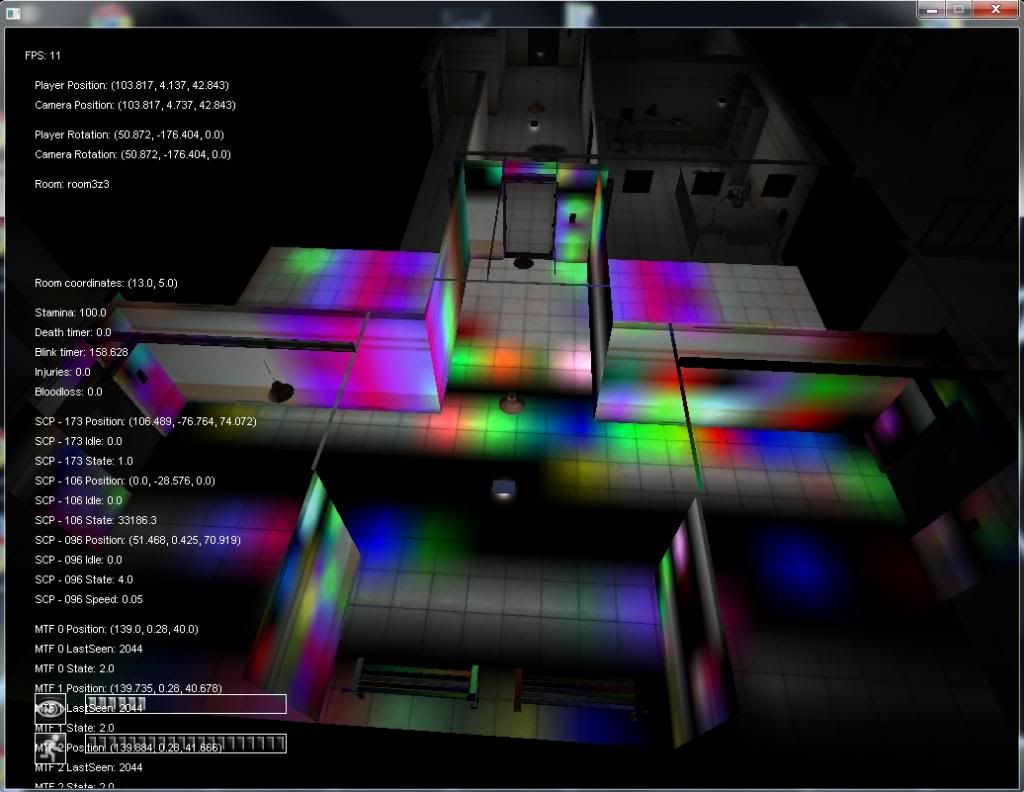The width and height of the screenshot is (1024, 792).
Task: Click the 'MTF 0 Position' line
Action: click(116, 629)
